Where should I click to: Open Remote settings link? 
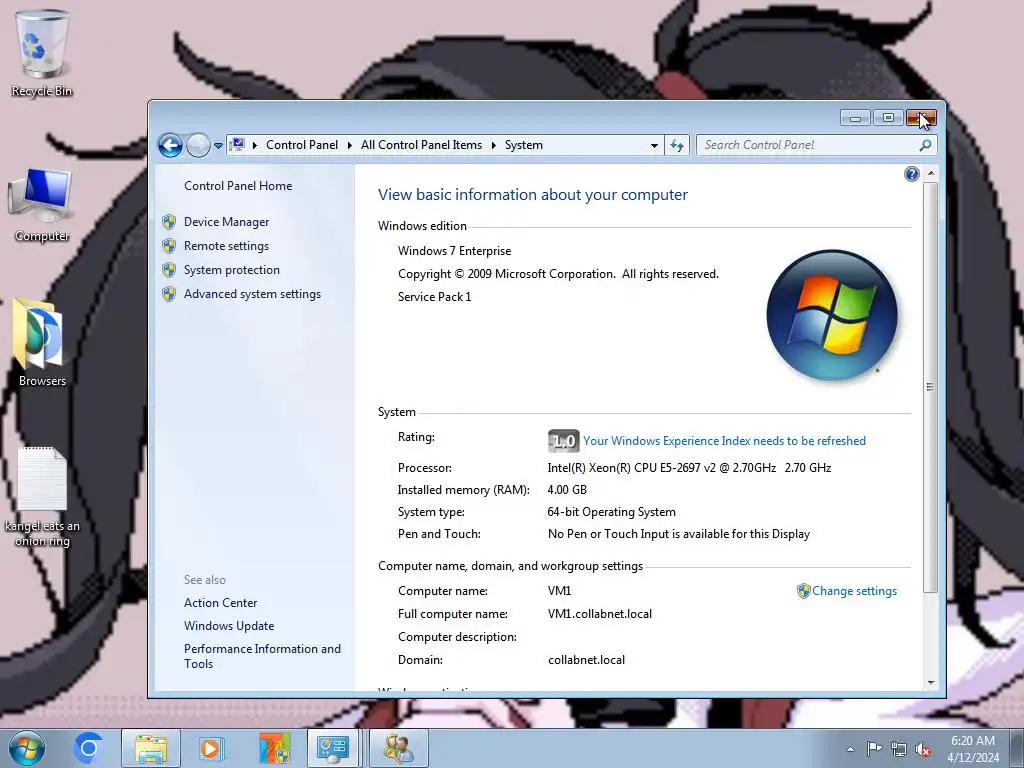(x=226, y=246)
